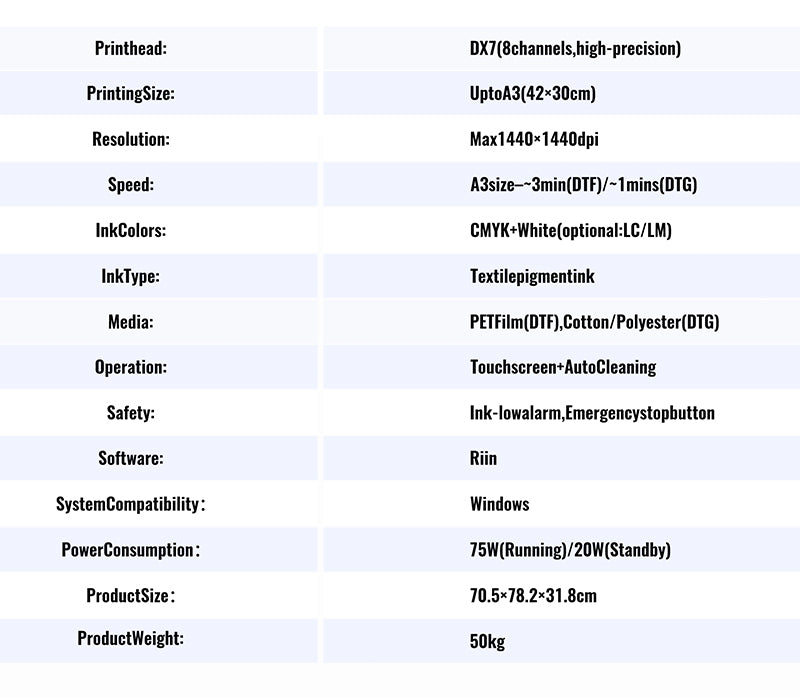
Task: Select the A3 size speed value text
Action: pyautogui.click(x=583, y=185)
